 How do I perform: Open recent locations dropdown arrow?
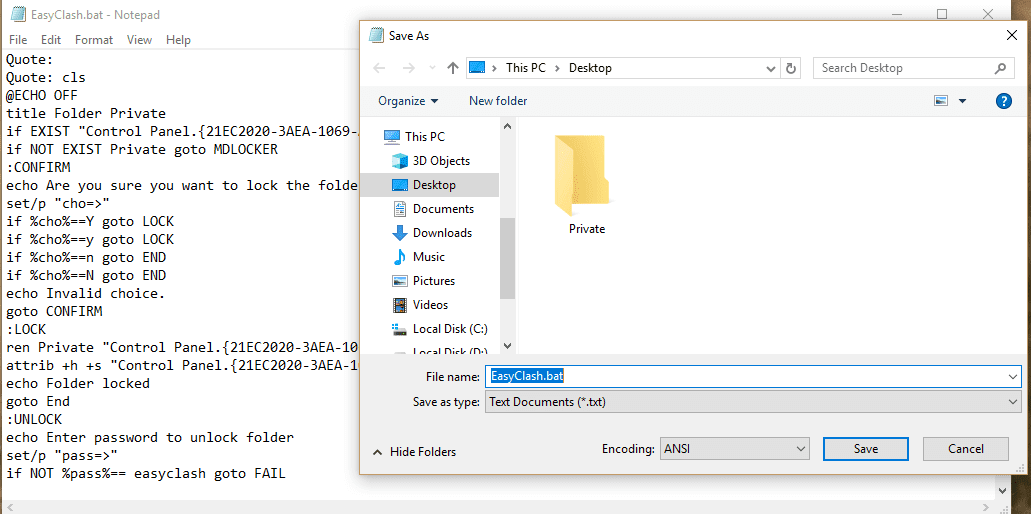(432, 68)
